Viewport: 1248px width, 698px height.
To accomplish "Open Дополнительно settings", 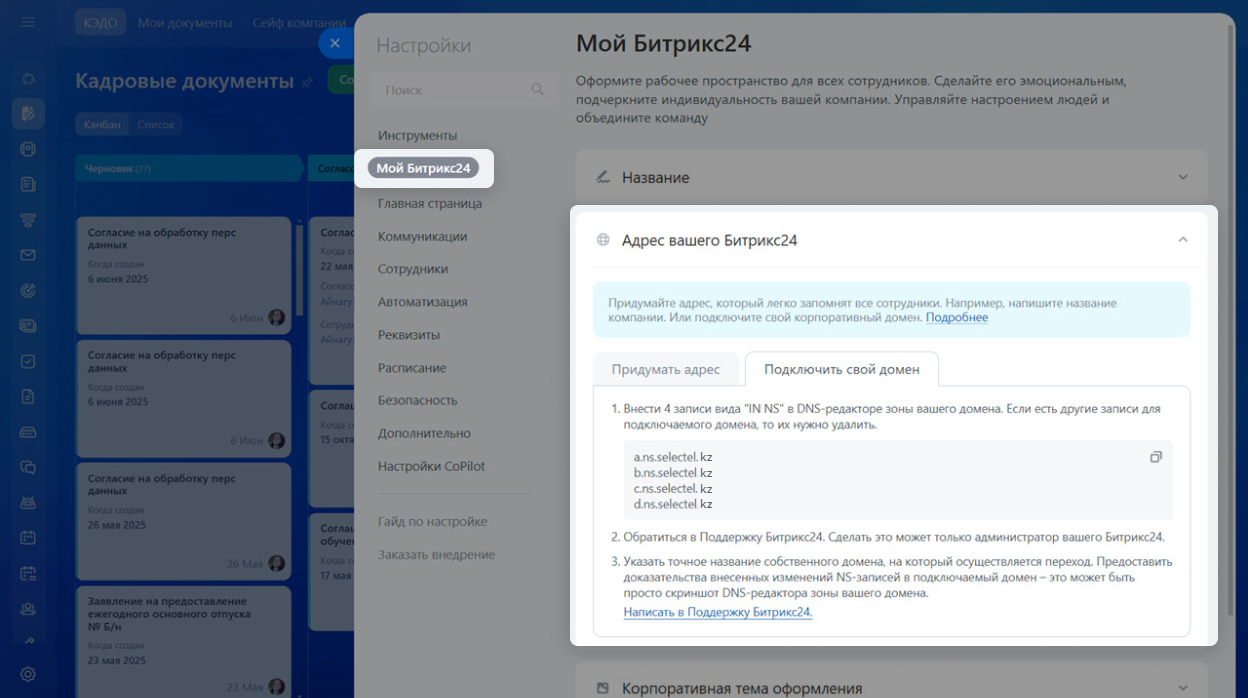I will pos(424,433).
